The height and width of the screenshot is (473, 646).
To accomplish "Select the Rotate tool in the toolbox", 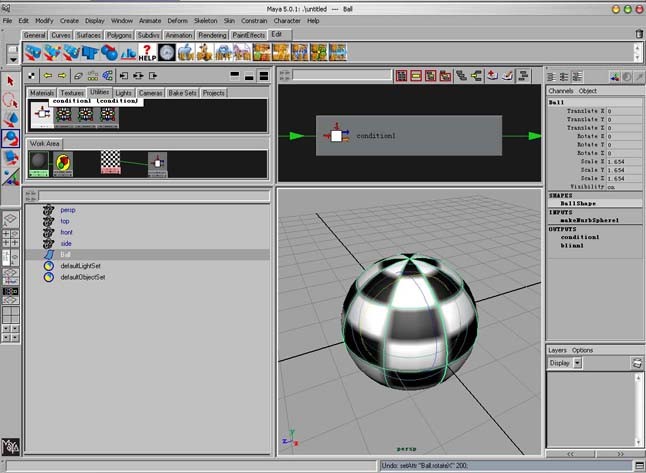I will coord(10,139).
